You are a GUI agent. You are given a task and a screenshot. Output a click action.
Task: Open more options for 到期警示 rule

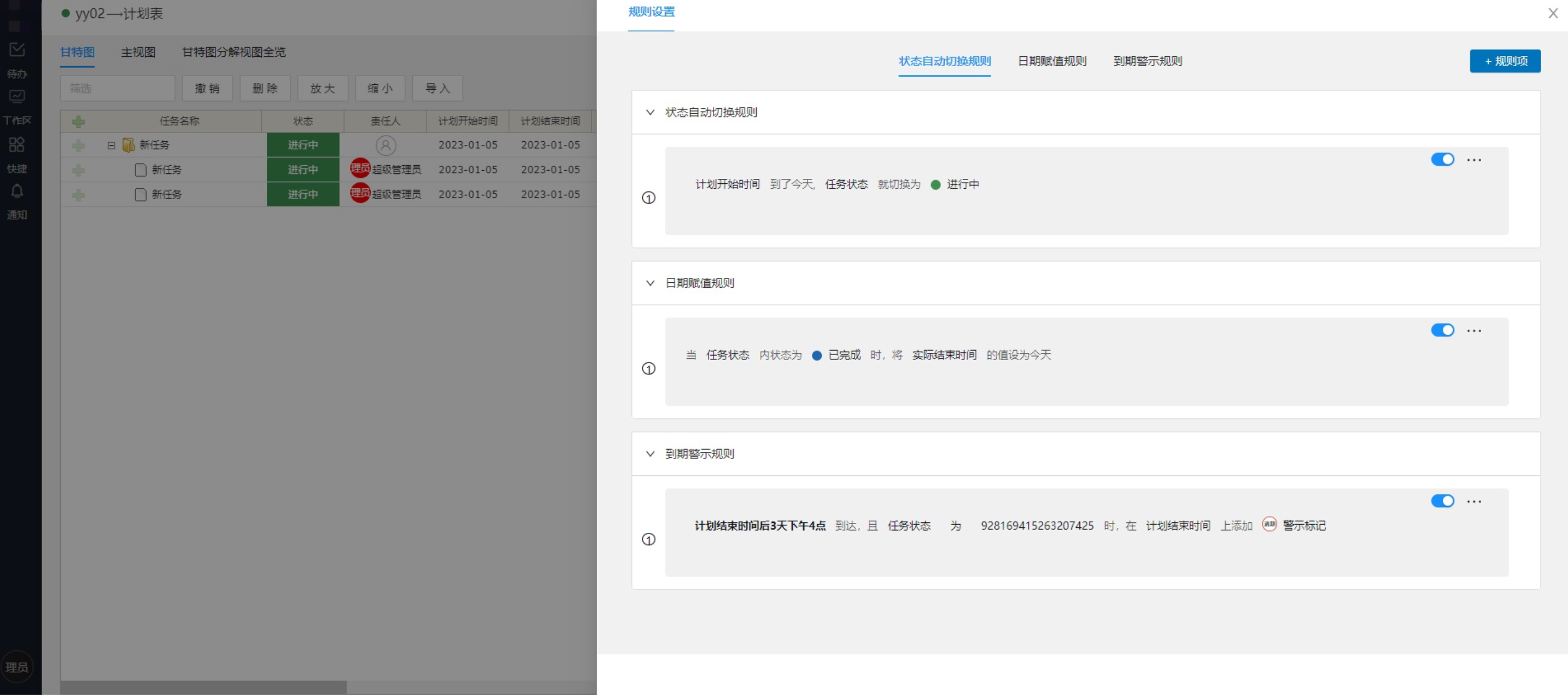click(x=1475, y=503)
